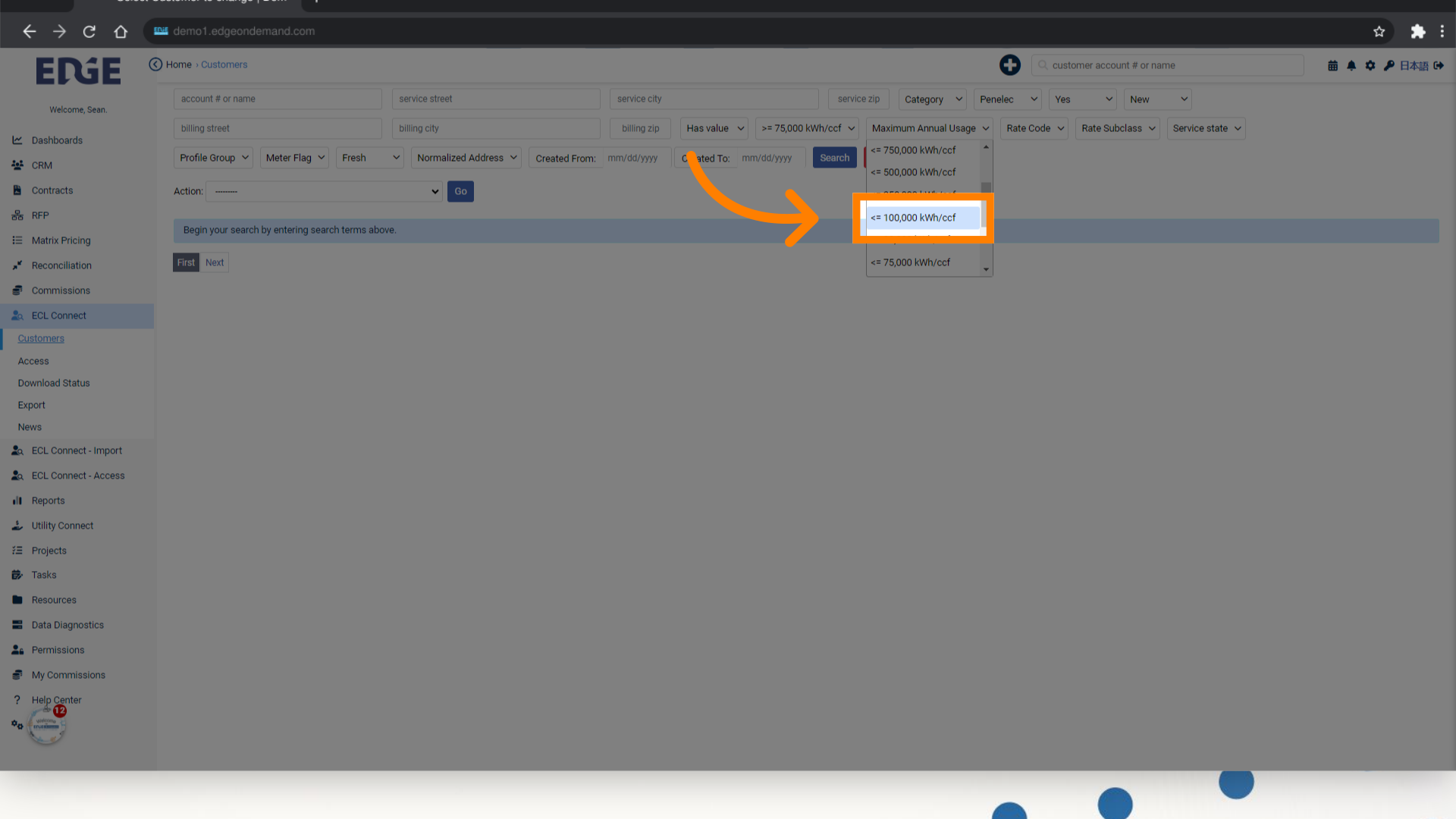Open the browser extensions puzzle icon
This screenshot has height=819, width=1456.
tap(1417, 31)
